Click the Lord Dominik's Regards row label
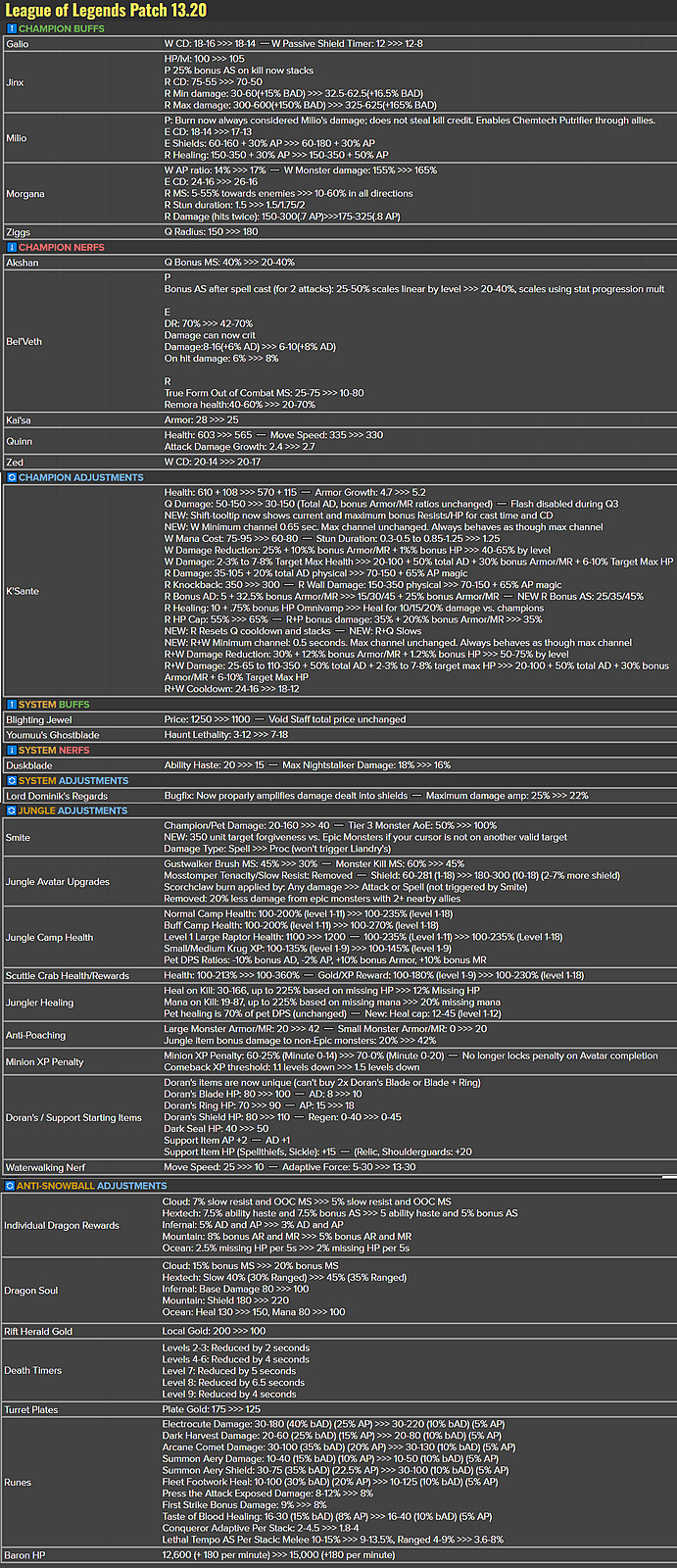 tap(57, 797)
